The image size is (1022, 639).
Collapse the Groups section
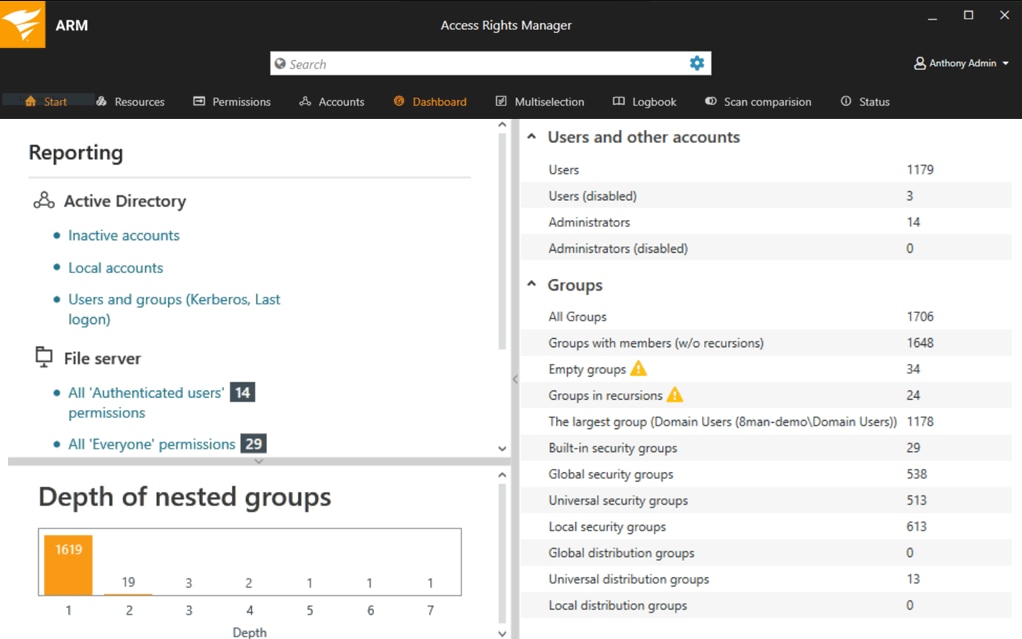(x=532, y=285)
